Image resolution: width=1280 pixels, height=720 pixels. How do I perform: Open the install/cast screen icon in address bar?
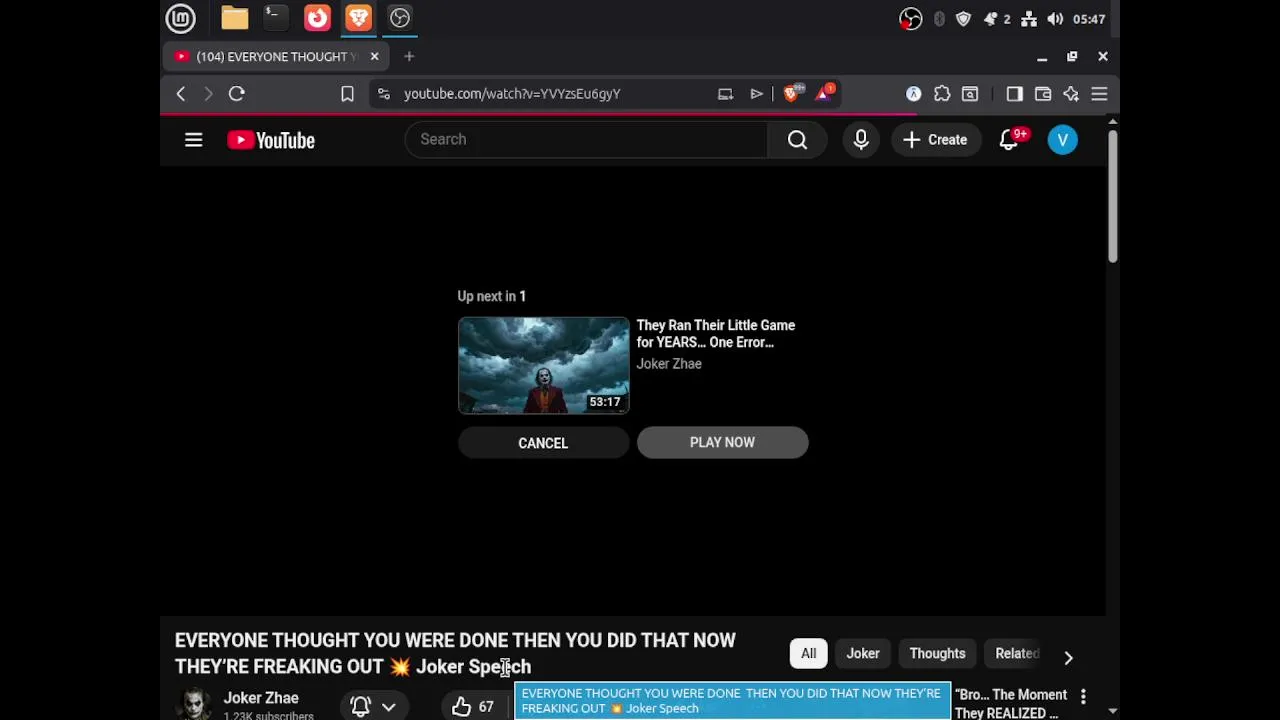point(726,94)
